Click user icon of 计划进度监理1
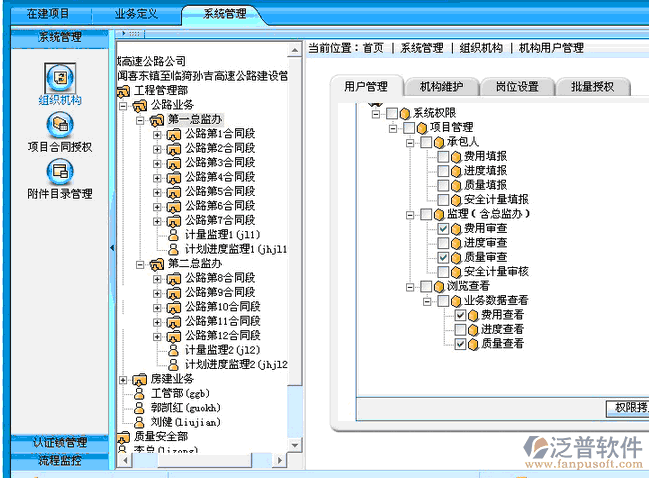 174,249
